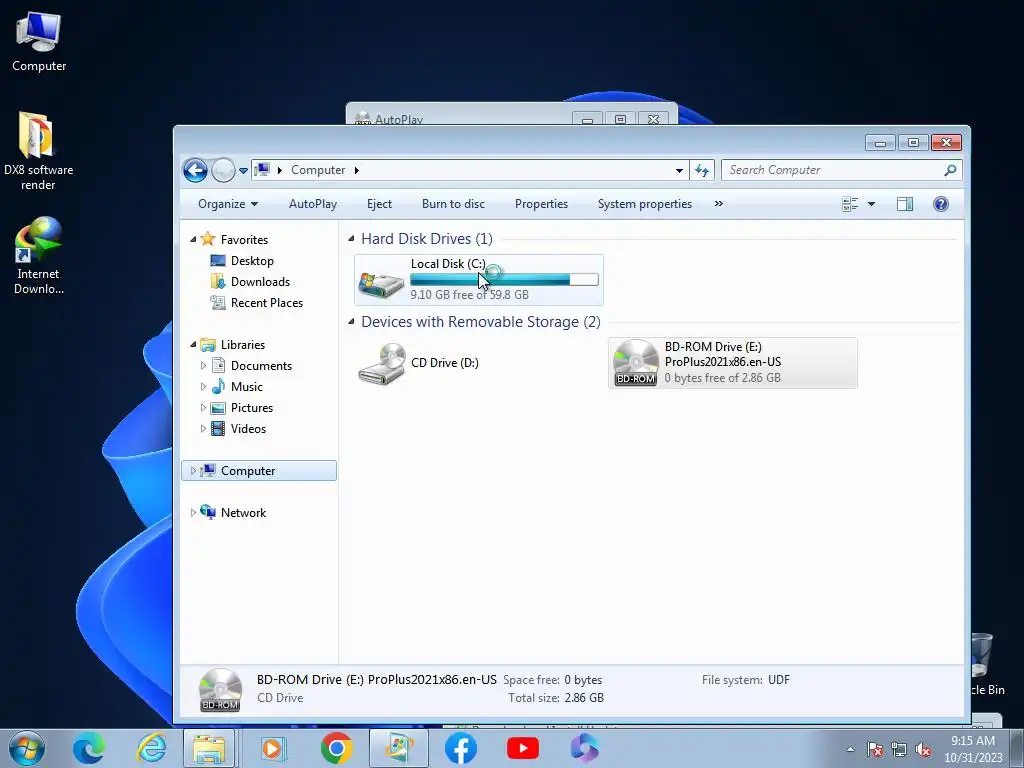Viewport: 1024px width, 768px height.
Task: Click the muted volume tray icon
Action: [923, 750]
